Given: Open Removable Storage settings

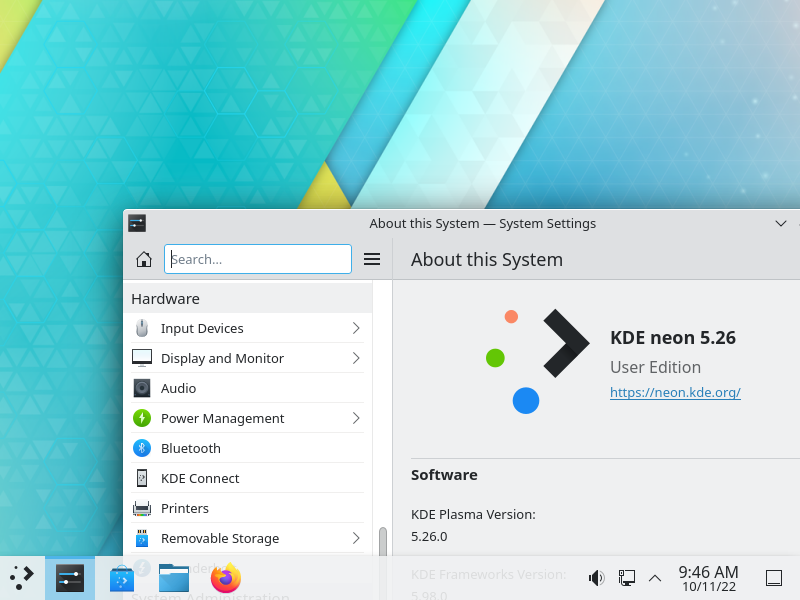Looking at the screenshot, I should point(247,538).
